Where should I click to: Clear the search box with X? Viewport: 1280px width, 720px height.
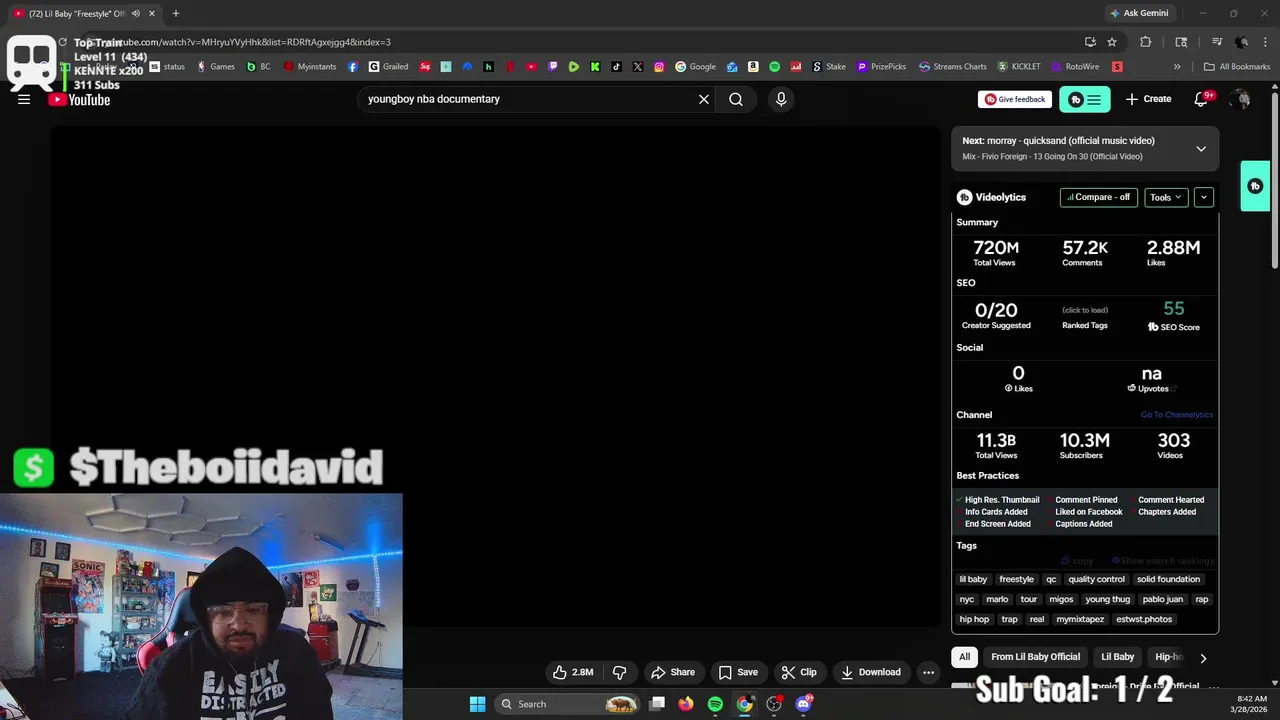(704, 99)
